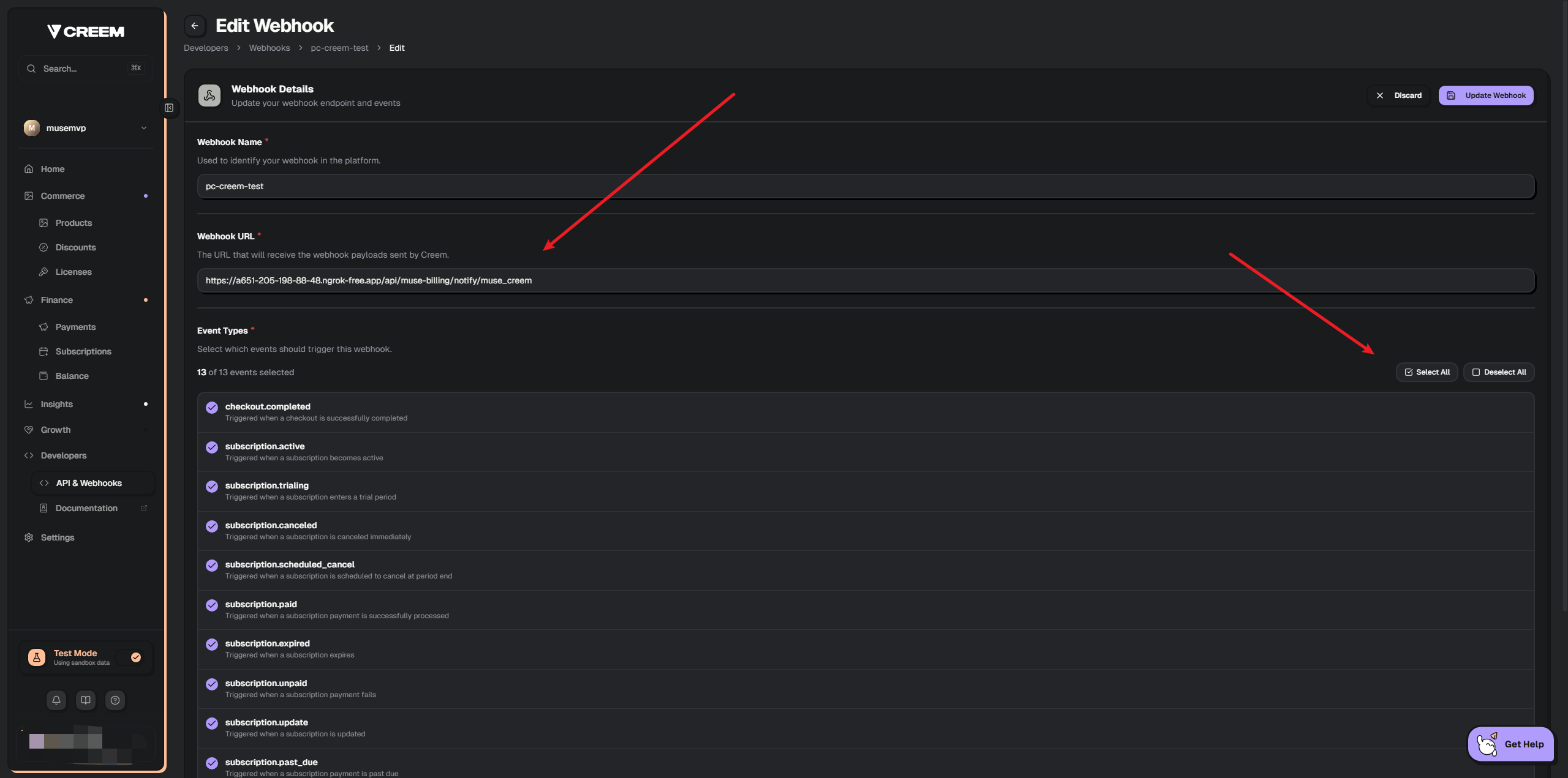Open the notifications bell icon

tap(56, 700)
